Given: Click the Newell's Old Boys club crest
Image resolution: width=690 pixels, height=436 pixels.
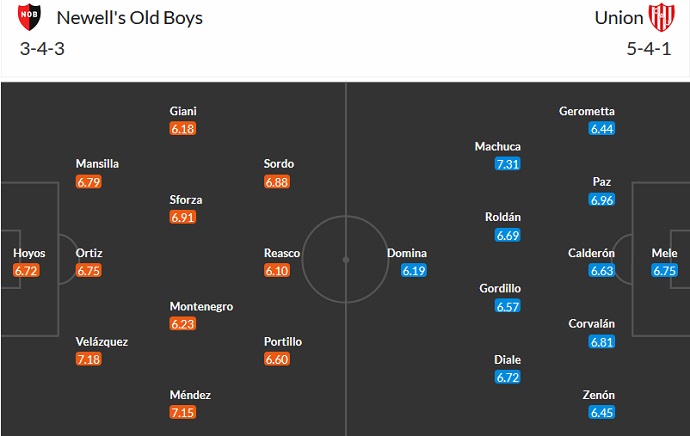Looking at the screenshot, I should pos(30,17).
